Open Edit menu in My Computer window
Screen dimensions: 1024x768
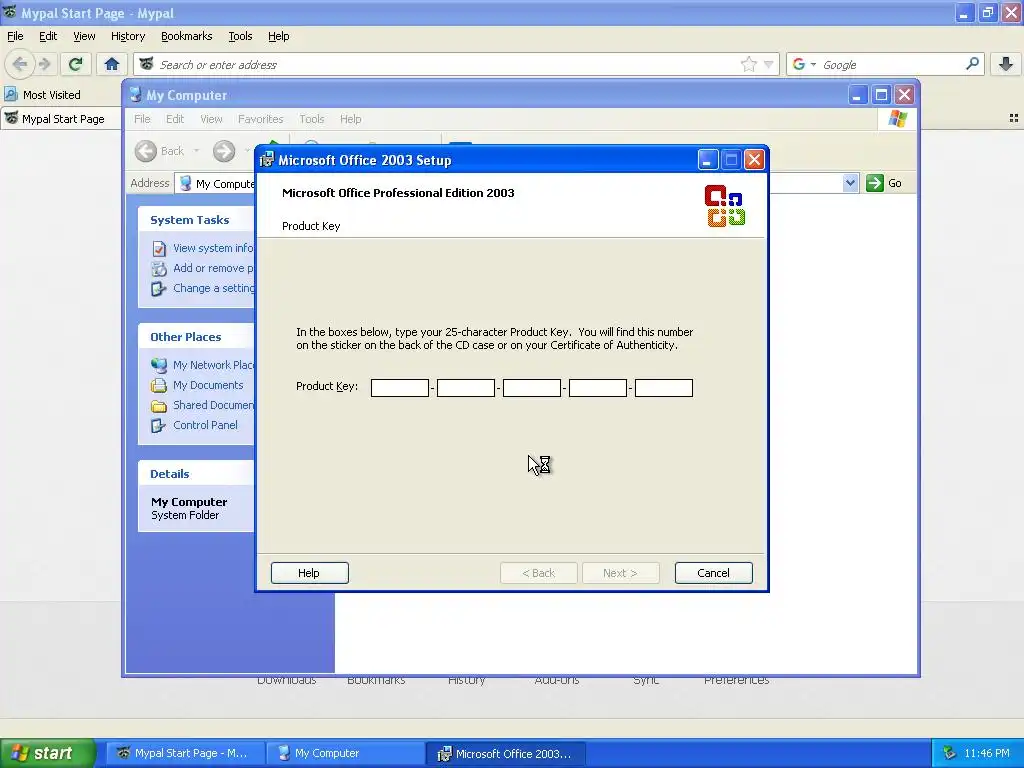point(174,119)
